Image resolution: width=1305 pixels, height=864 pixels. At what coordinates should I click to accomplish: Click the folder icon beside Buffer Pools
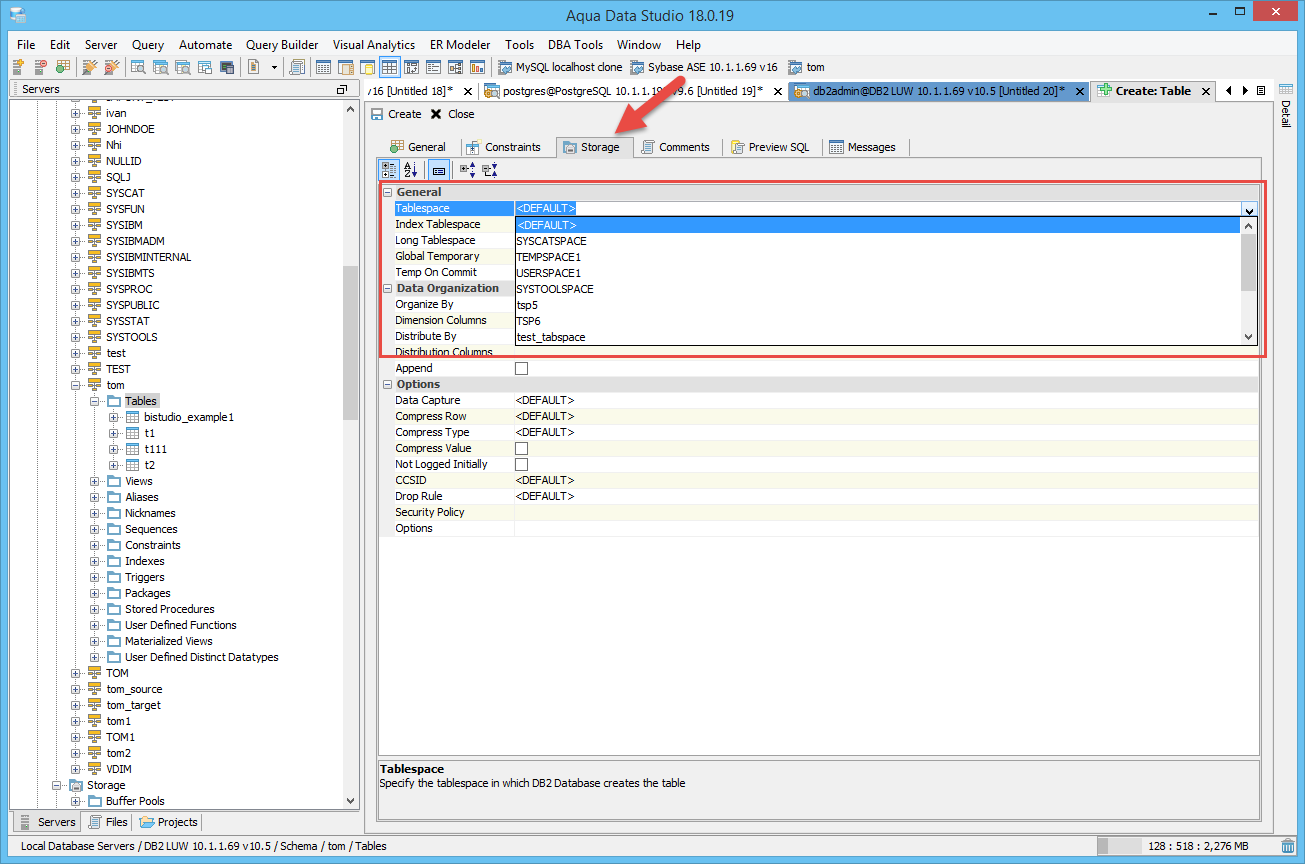click(x=94, y=801)
